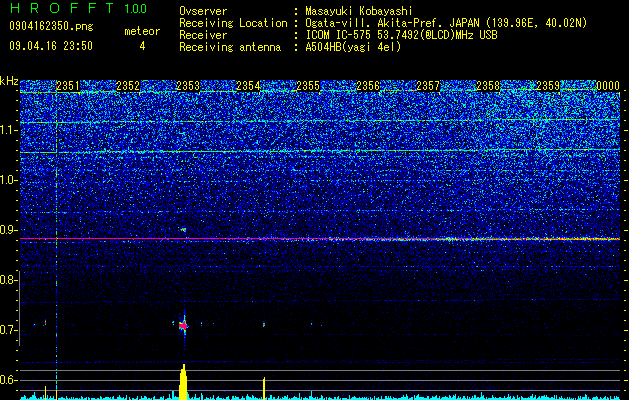Click the 0.6 kHz axis label
The image size is (629, 400).
click(9, 380)
